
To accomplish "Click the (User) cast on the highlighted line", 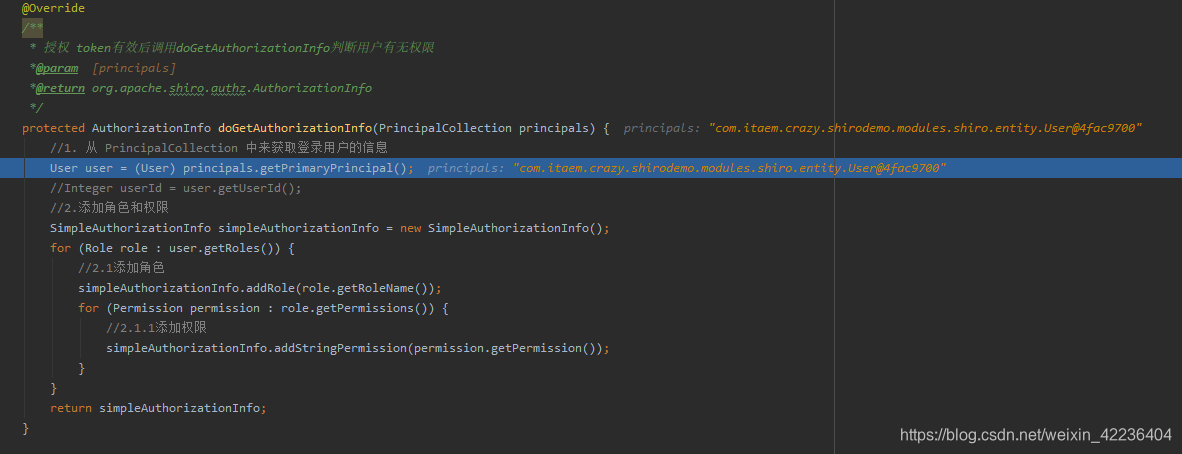I will point(155,168).
